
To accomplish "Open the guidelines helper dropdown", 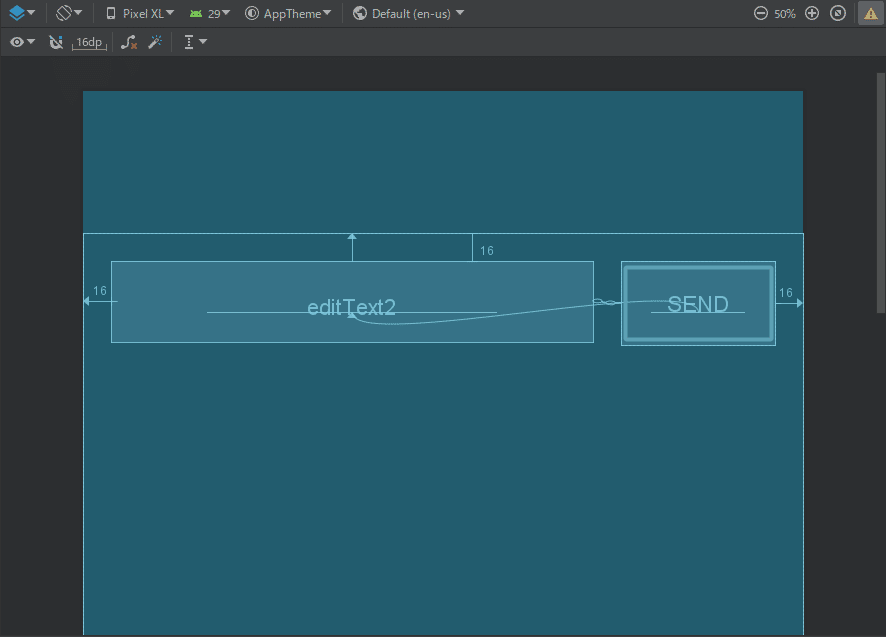I will [195, 42].
